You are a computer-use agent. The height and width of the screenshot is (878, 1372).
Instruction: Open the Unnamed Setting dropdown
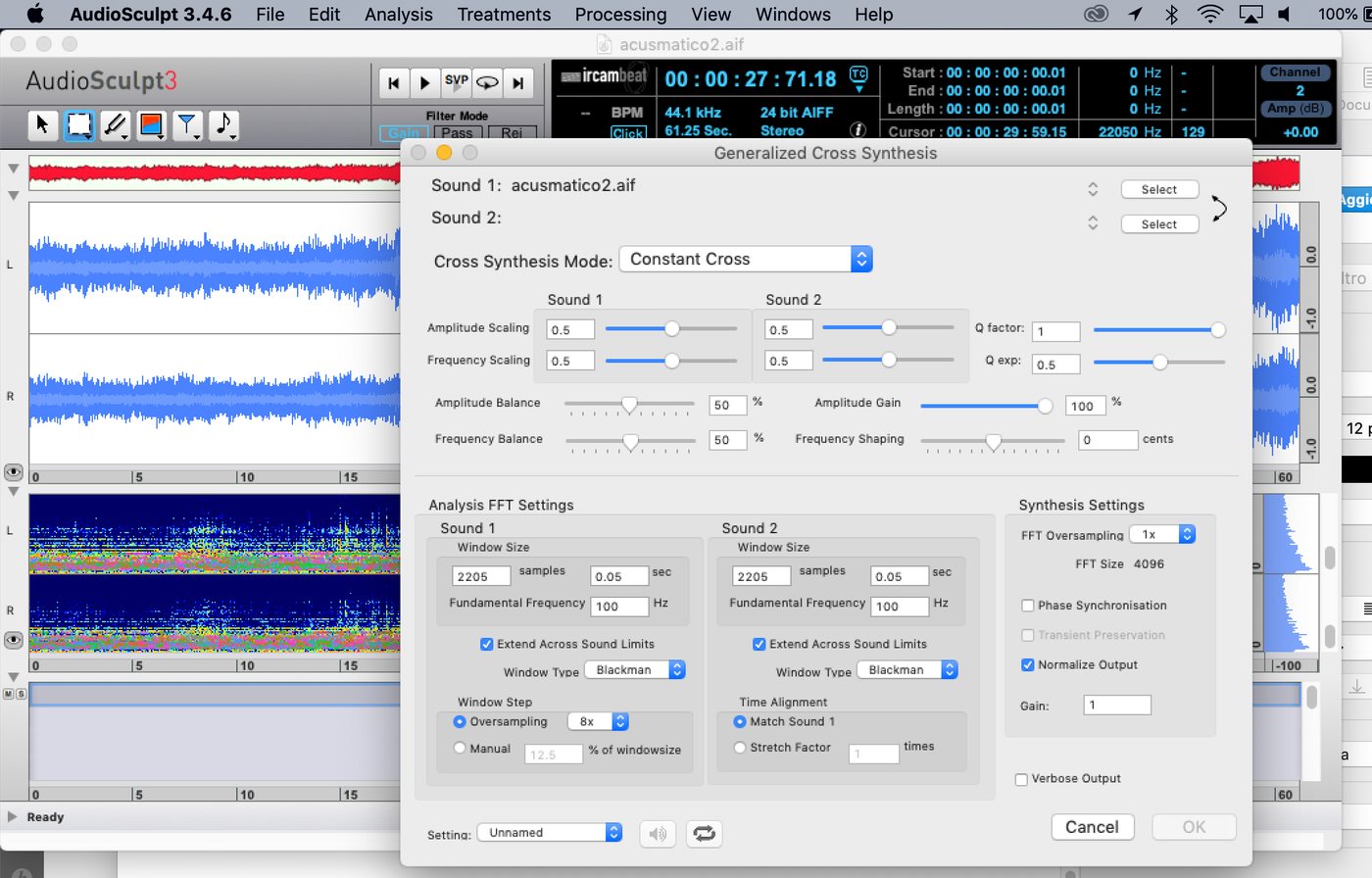[550, 832]
